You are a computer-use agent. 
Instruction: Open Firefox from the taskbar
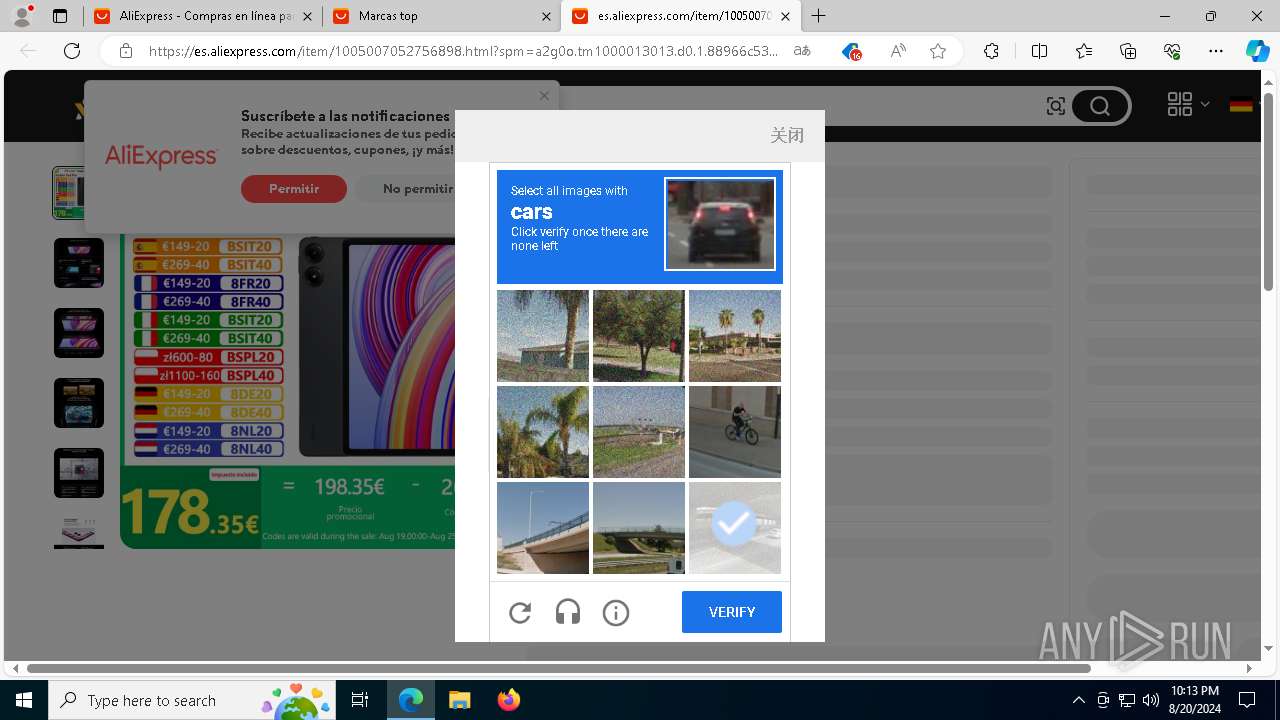508,700
